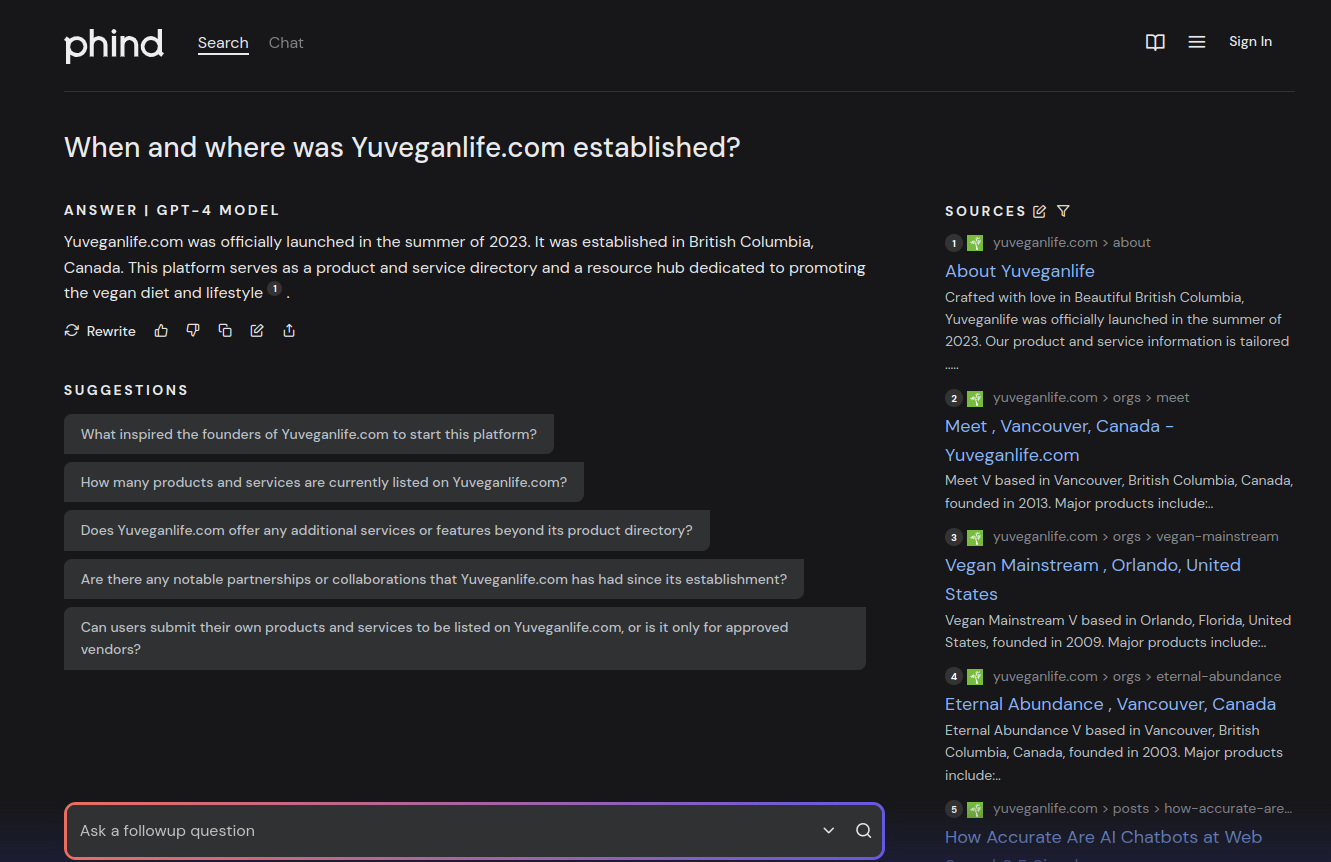Viewport: 1331px width, 862px height.
Task: Select suggestion about how many products listed
Action: (x=324, y=482)
